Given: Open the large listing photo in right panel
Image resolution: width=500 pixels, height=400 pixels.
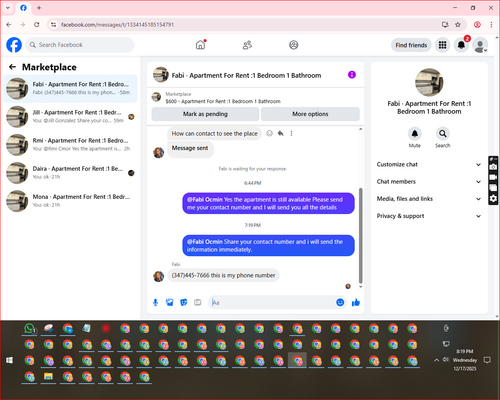Looking at the screenshot, I should pyautogui.click(x=429, y=82).
